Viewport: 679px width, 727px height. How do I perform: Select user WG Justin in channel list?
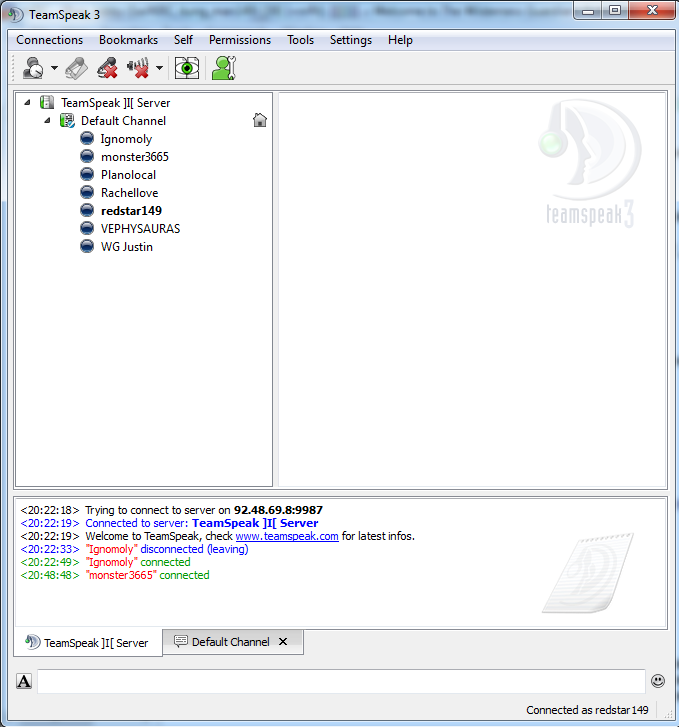127,247
